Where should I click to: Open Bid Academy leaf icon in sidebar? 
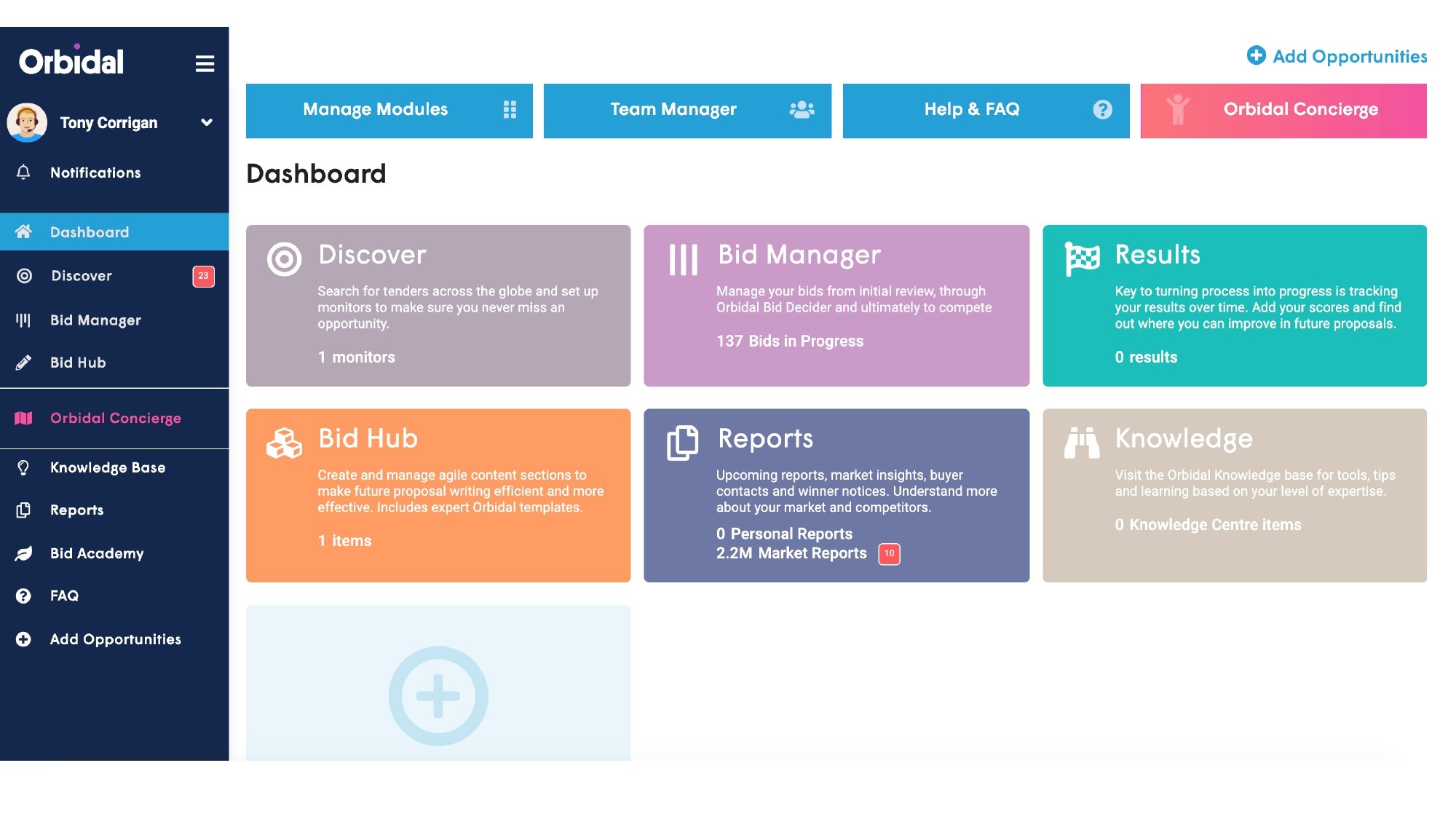coord(23,553)
